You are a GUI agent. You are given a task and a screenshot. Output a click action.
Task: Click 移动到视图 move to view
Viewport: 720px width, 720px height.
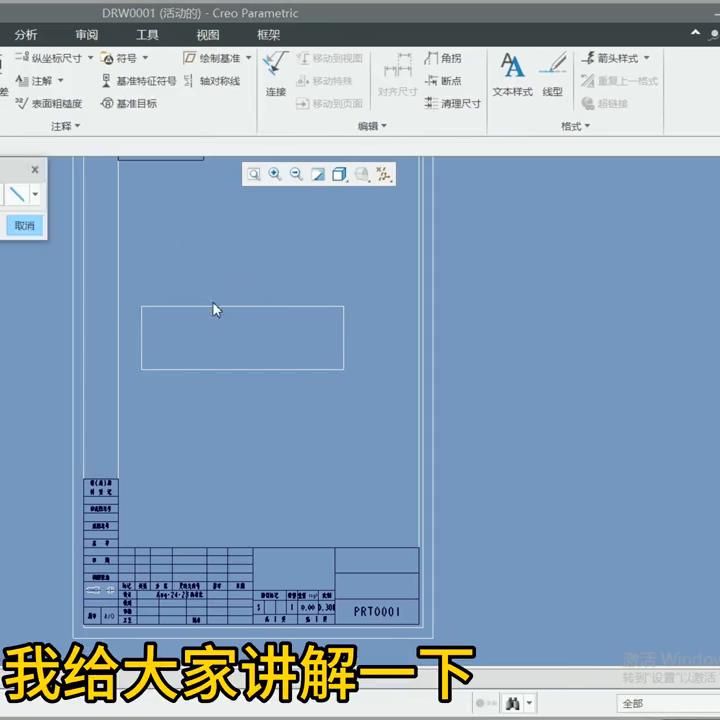[329, 58]
